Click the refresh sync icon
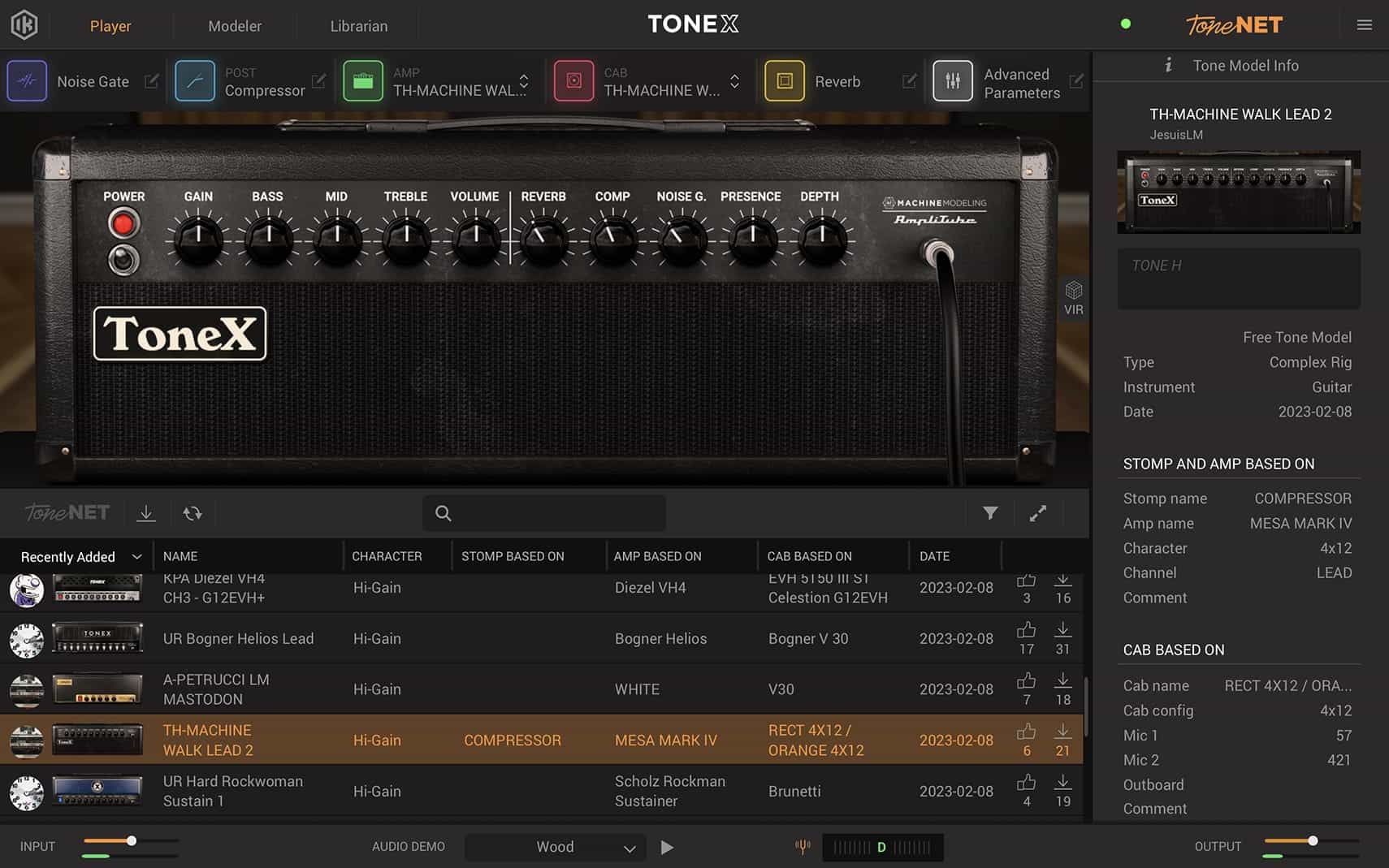The height and width of the screenshot is (868, 1389). 193,513
